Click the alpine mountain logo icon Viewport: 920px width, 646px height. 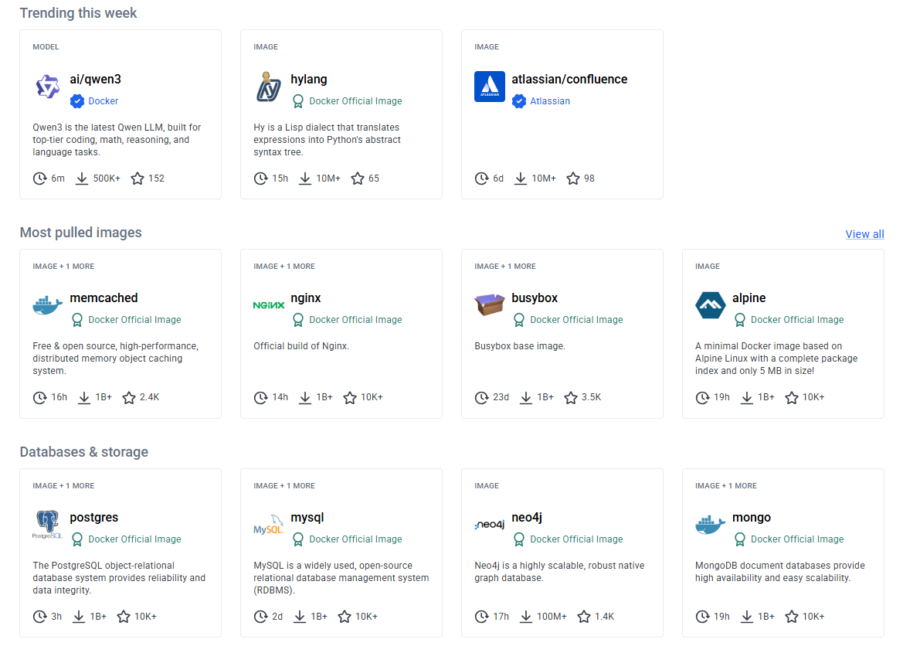(710, 306)
